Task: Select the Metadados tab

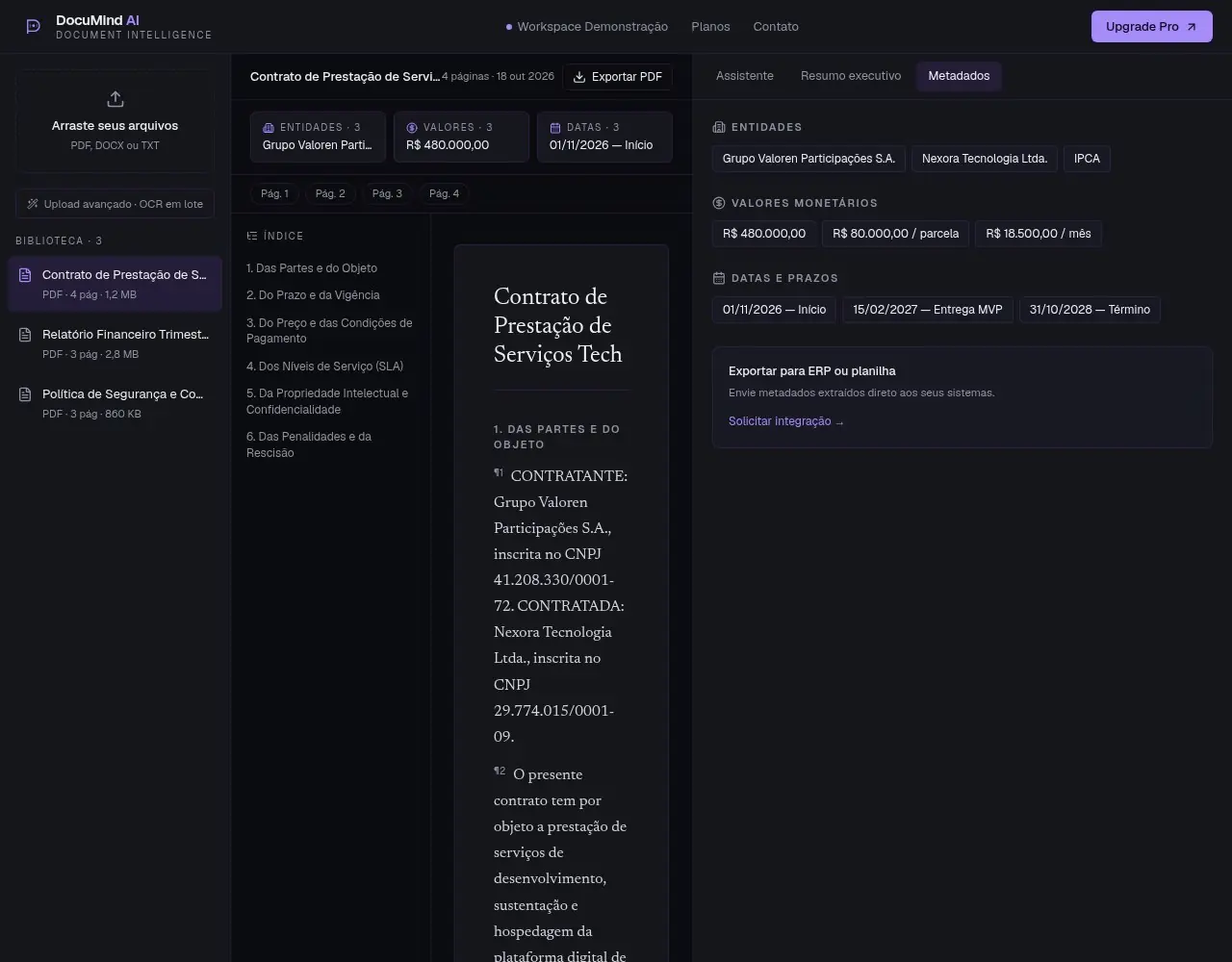Action: pos(959,76)
